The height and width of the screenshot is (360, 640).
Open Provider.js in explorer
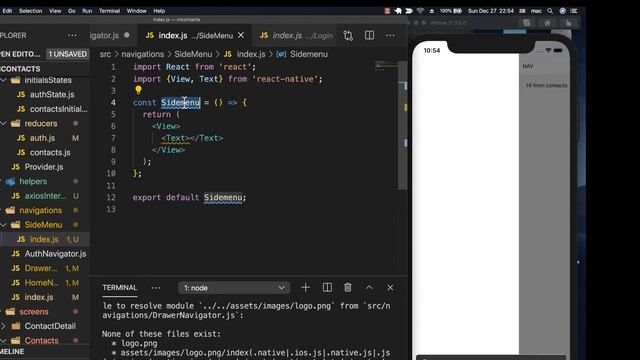tap(44, 167)
